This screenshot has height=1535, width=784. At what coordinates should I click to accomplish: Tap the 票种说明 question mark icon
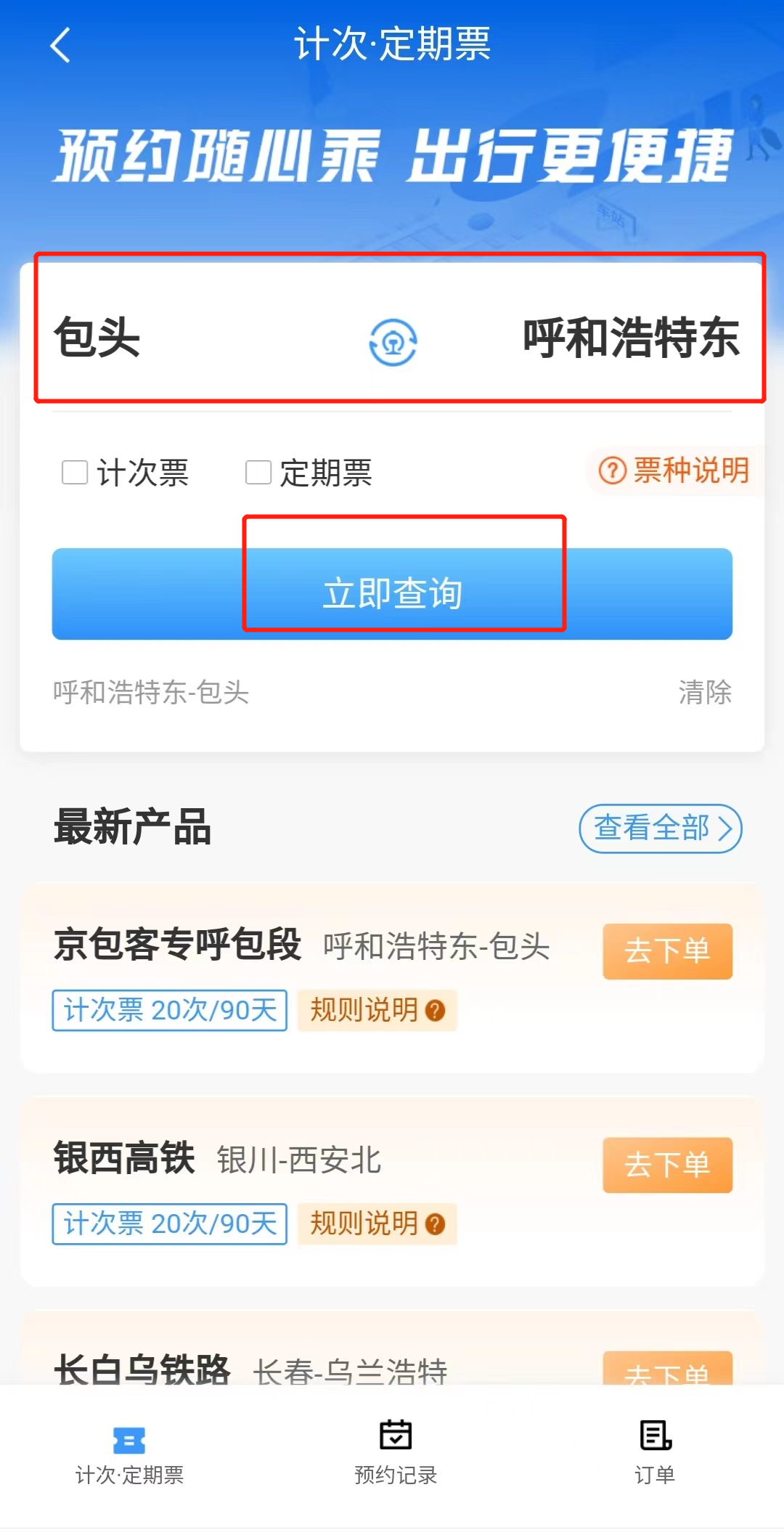coord(612,471)
